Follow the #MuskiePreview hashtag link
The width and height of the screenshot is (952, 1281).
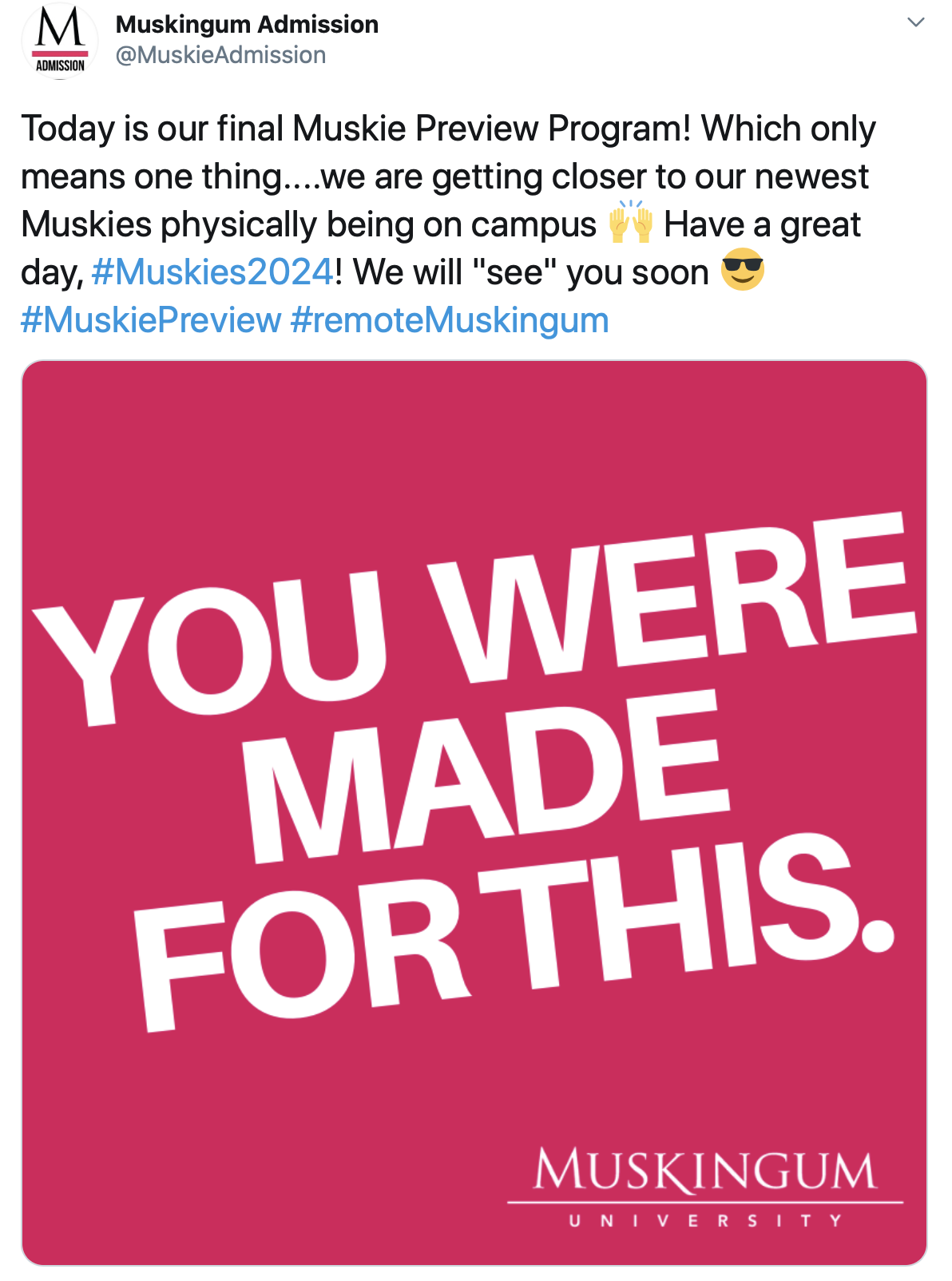pyautogui.click(x=151, y=320)
